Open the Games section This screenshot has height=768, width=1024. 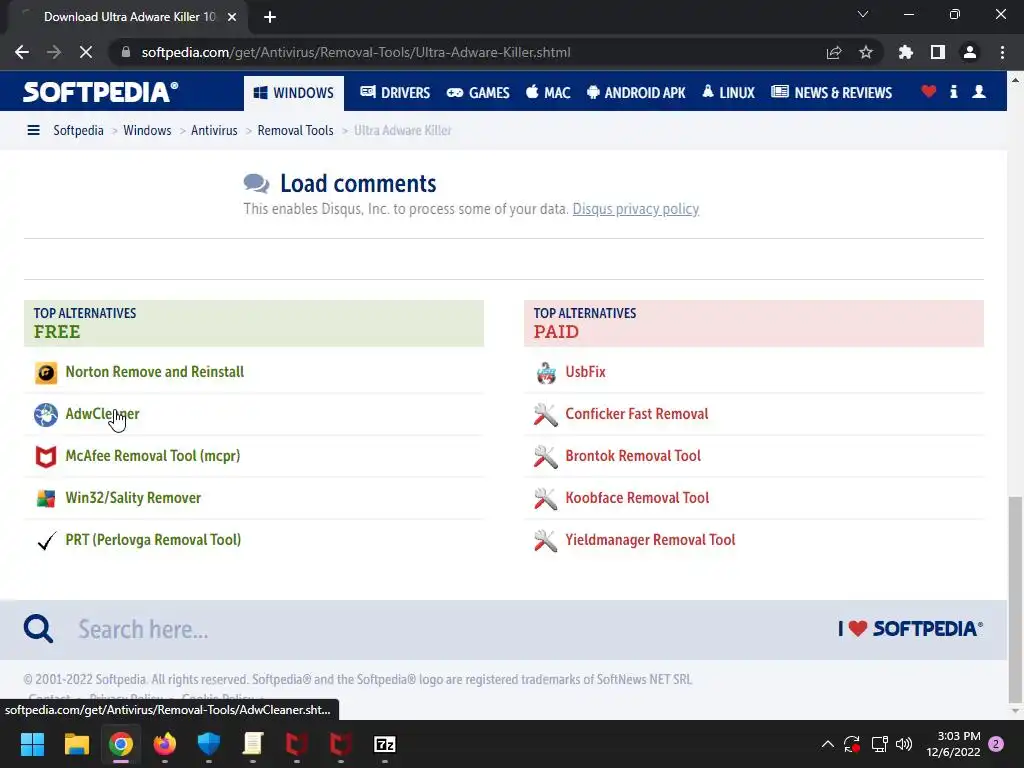click(x=478, y=93)
